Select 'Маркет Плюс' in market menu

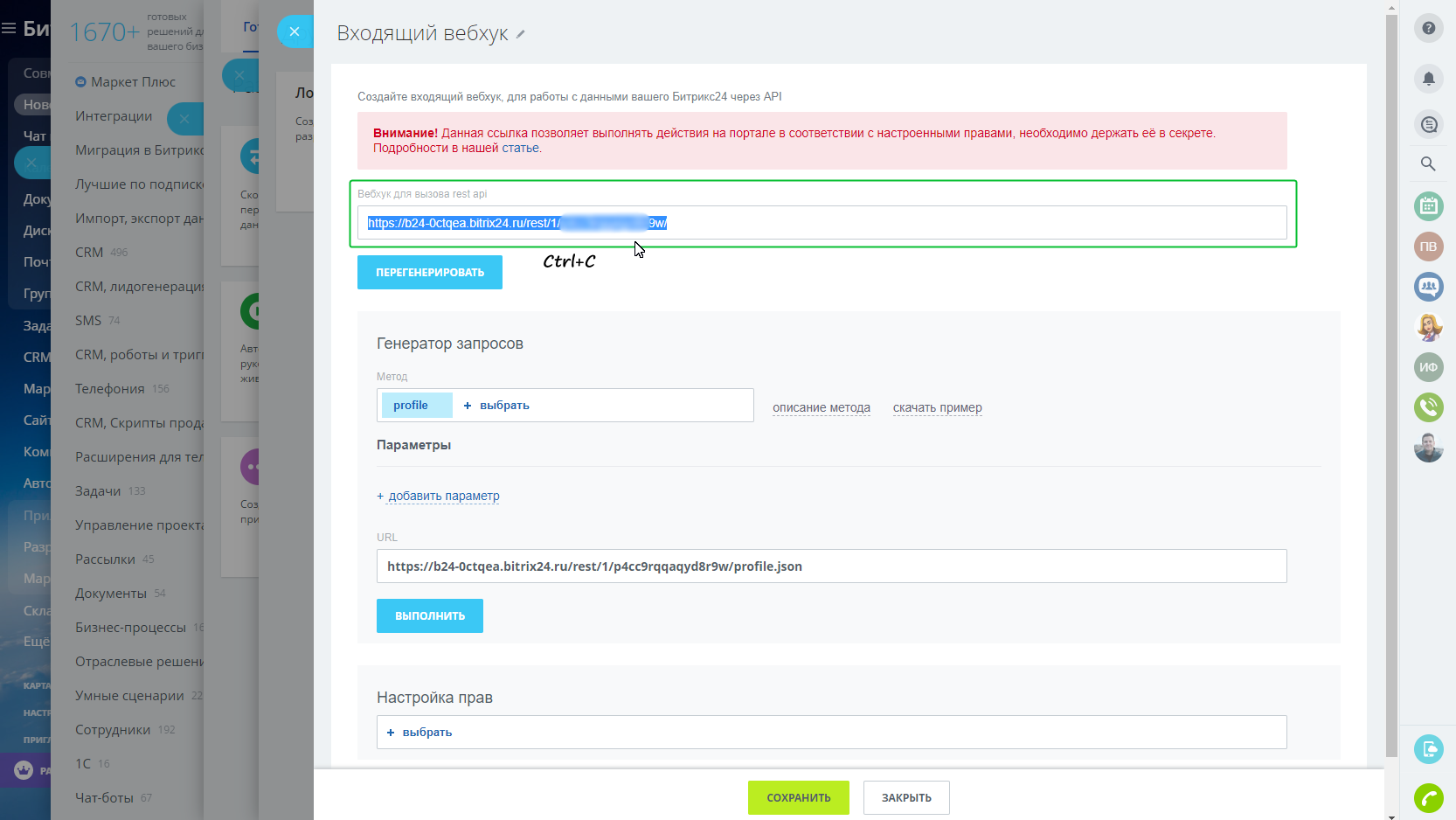coord(126,81)
